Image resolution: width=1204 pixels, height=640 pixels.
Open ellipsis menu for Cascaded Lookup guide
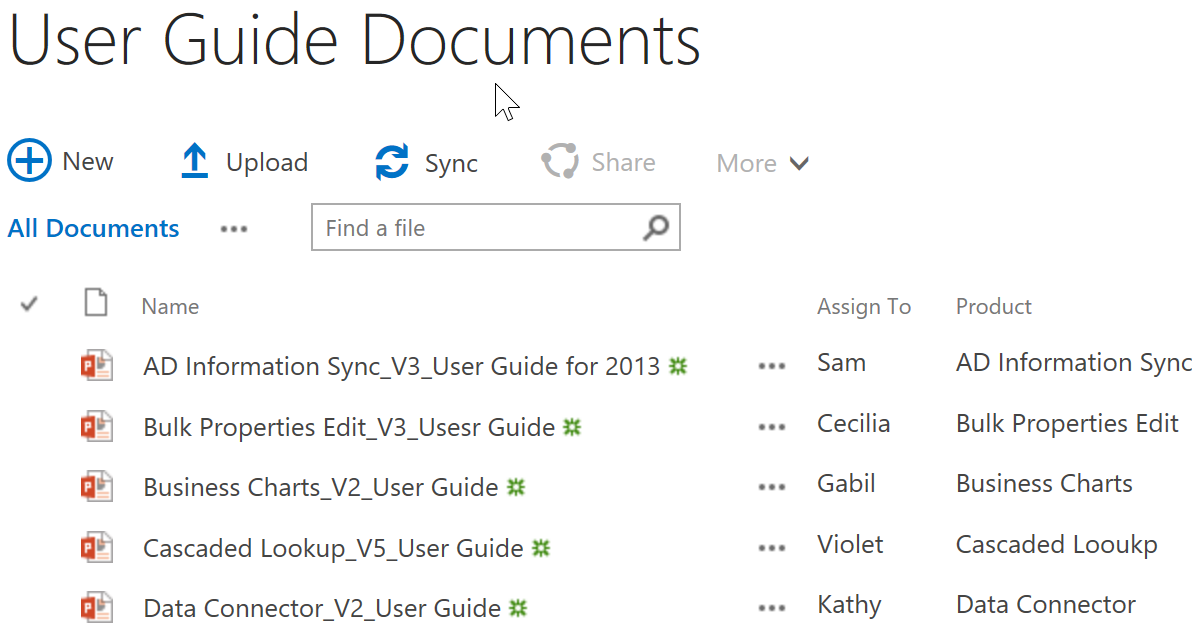[771, 548]
